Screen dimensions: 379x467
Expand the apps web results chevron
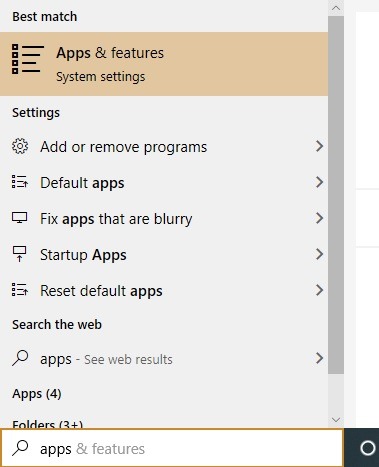[319, 358]
